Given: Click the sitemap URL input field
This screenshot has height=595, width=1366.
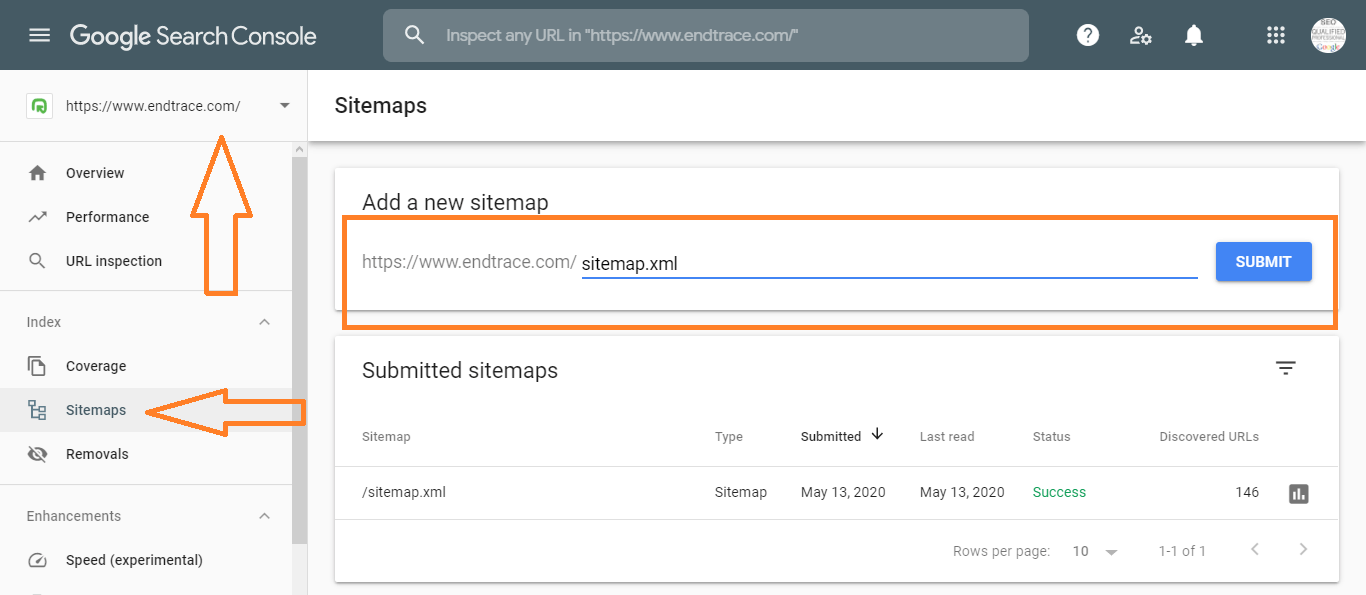Looking at the screenshot, I should (889, 264).
